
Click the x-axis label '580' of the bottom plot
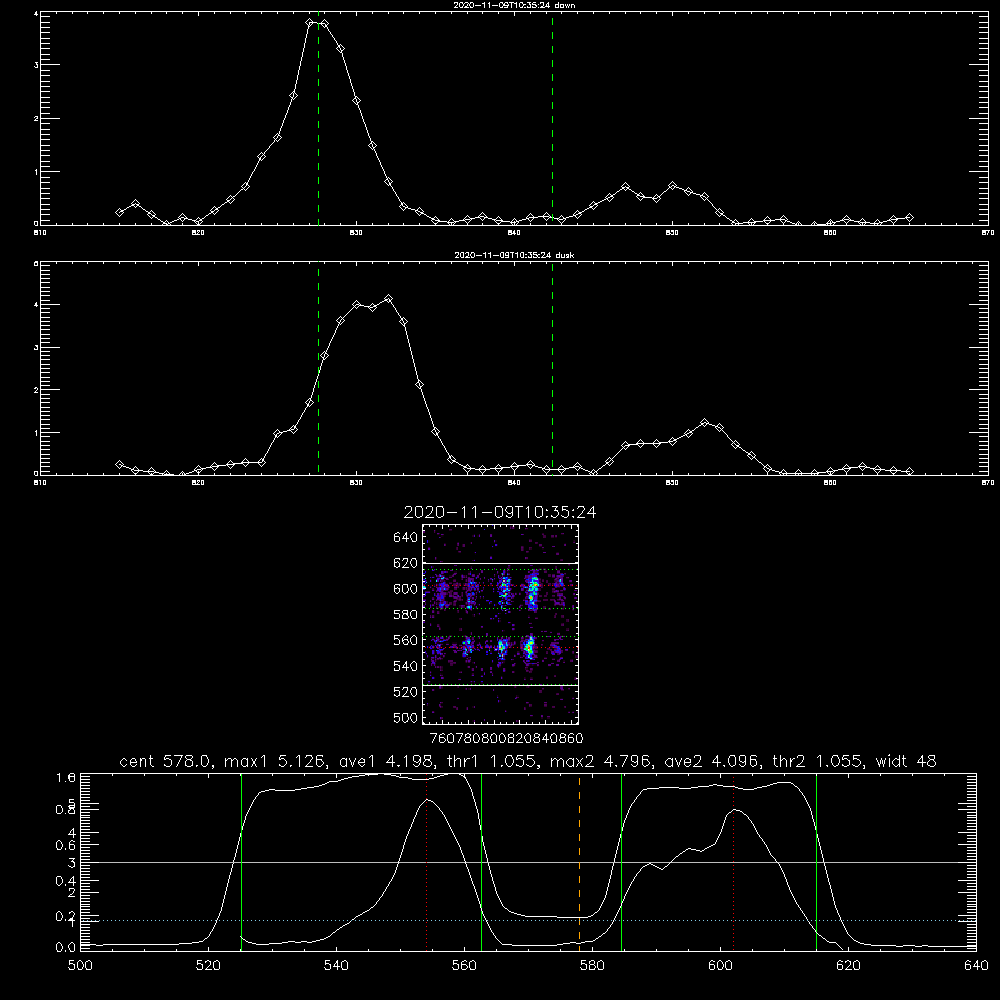click(592, 966)
